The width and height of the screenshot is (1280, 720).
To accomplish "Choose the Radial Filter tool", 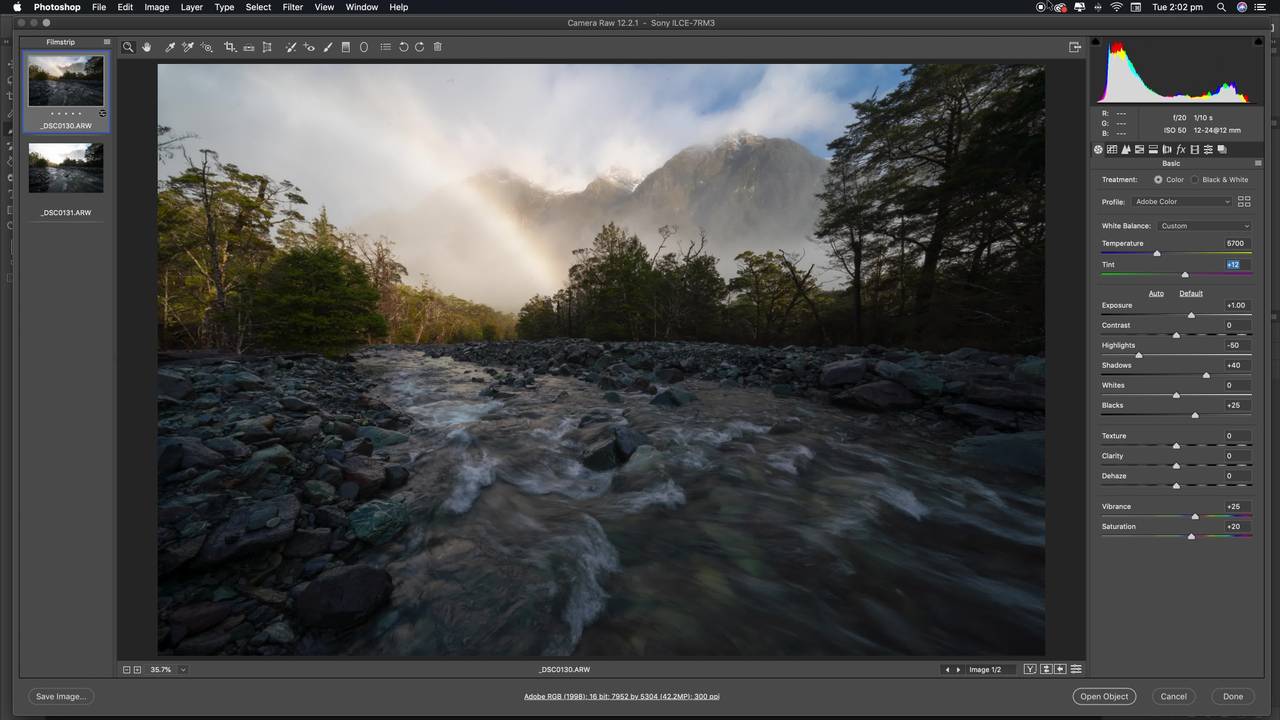I will tap(364, 47).
